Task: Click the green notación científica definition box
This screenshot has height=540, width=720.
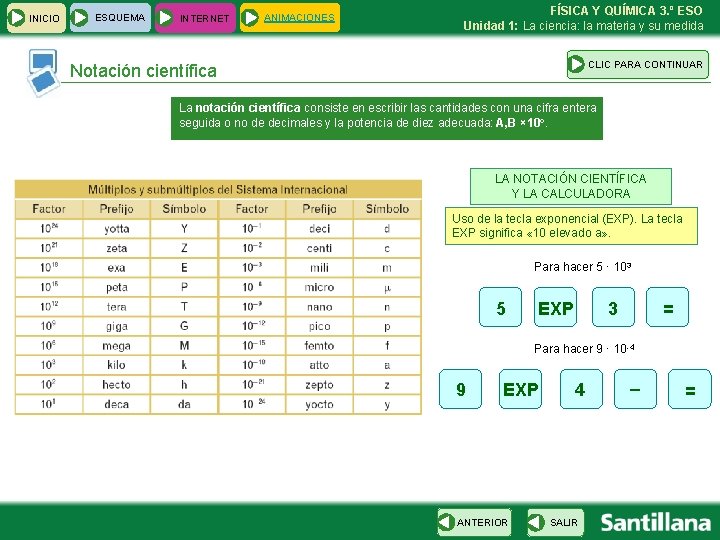Action: click(x=387, y=118)
